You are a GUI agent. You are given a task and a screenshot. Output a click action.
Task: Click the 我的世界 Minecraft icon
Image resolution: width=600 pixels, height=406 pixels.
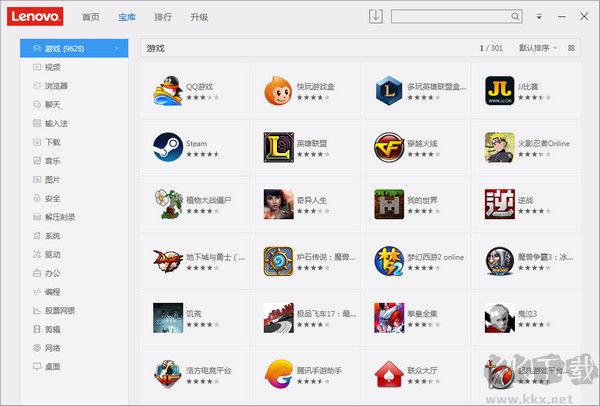click(x=388, y=204)
